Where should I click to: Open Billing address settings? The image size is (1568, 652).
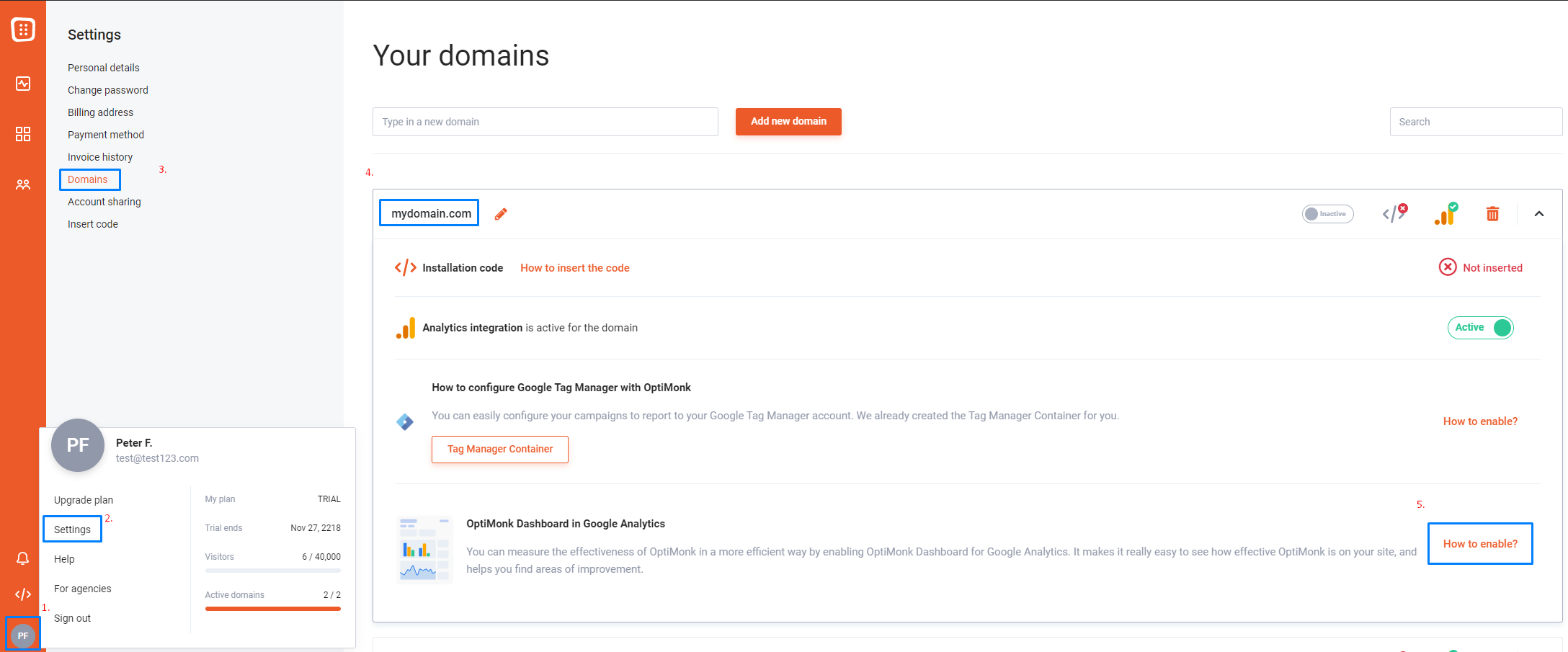click(x=100, y=112)
